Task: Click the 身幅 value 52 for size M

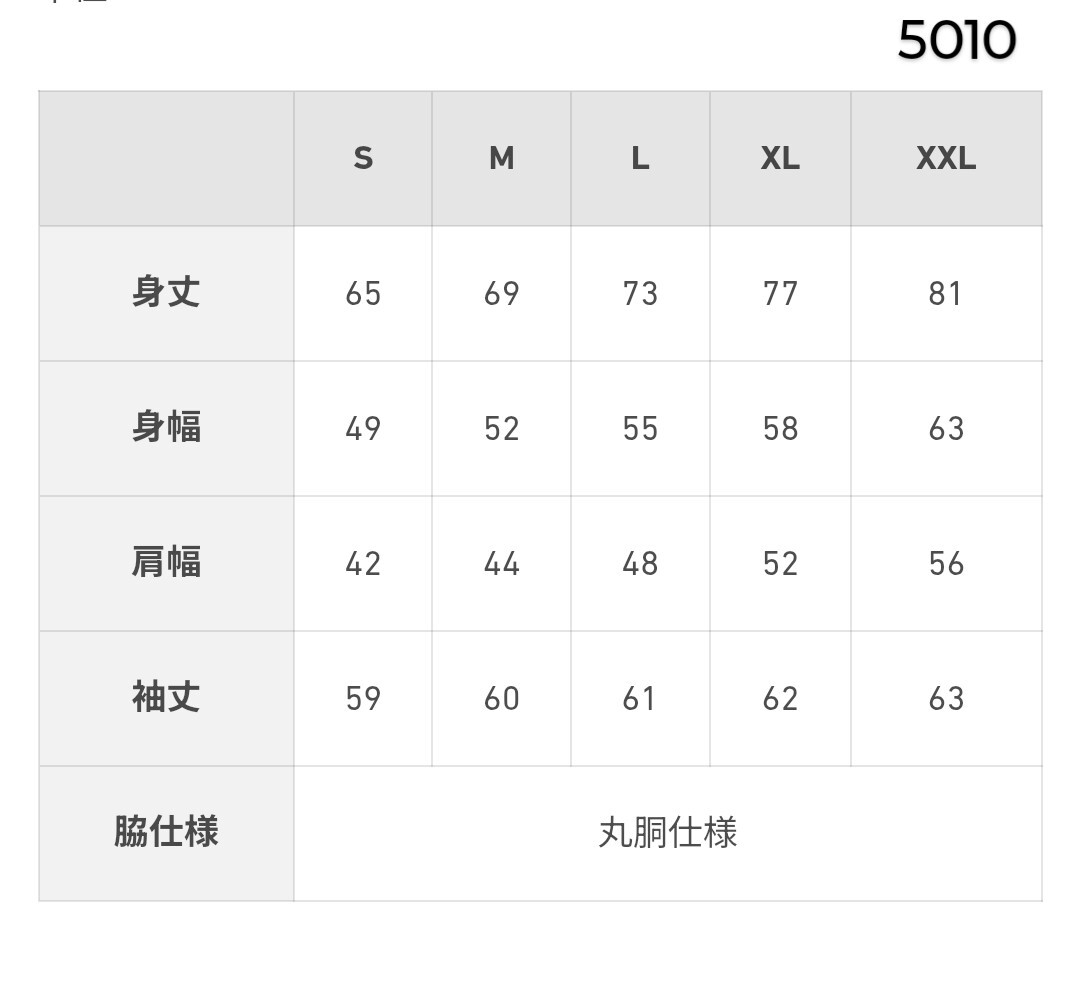Action: [501, 428]
